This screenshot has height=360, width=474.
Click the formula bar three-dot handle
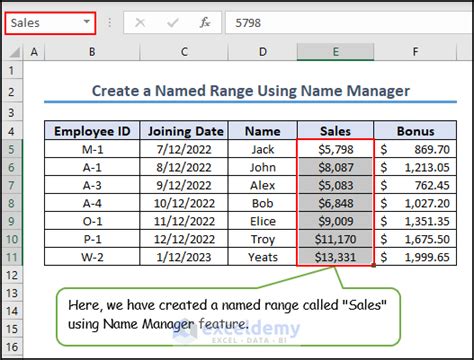coord(110,23)
